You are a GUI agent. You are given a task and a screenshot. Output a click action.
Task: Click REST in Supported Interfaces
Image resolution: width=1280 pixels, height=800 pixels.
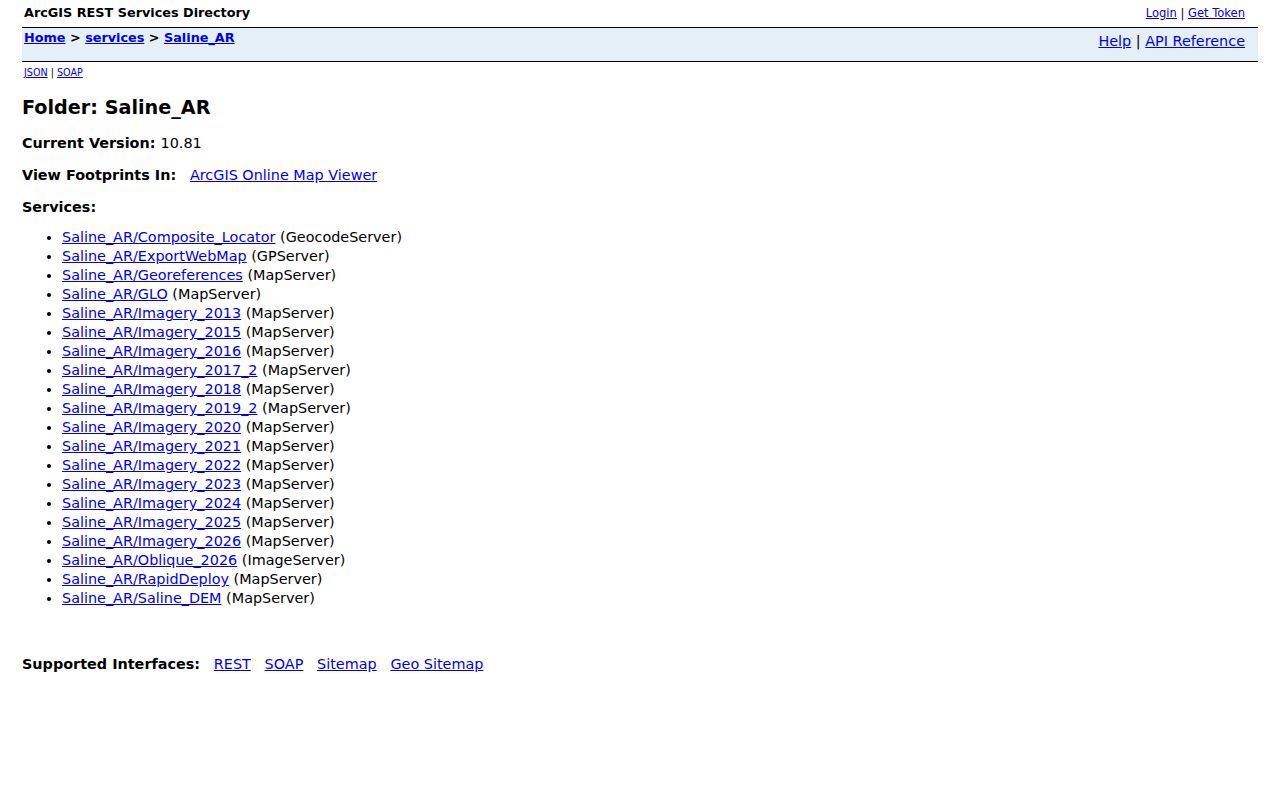point(232,664)
